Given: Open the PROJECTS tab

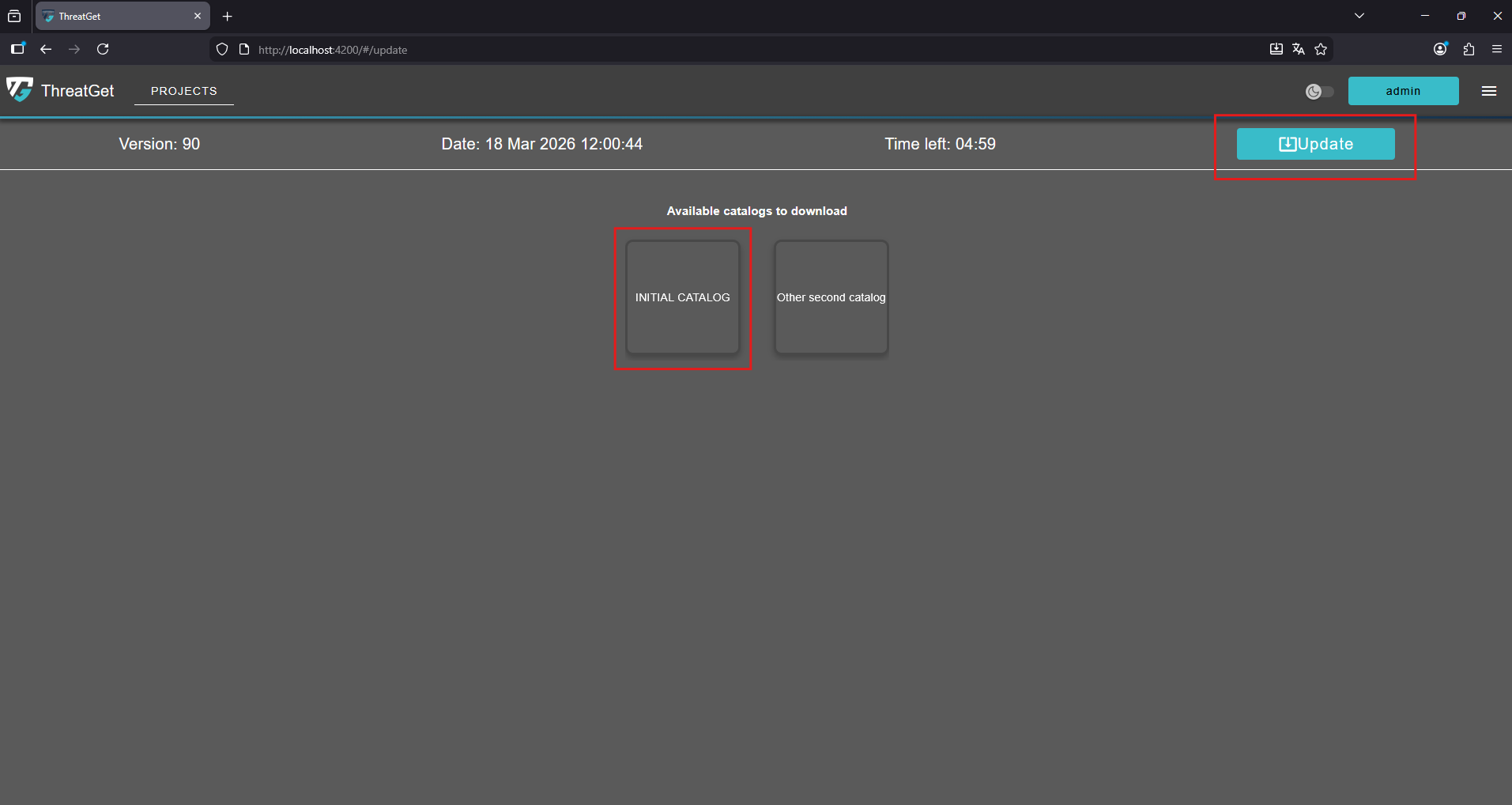Looking at the screenshot, I should (183, 91).
